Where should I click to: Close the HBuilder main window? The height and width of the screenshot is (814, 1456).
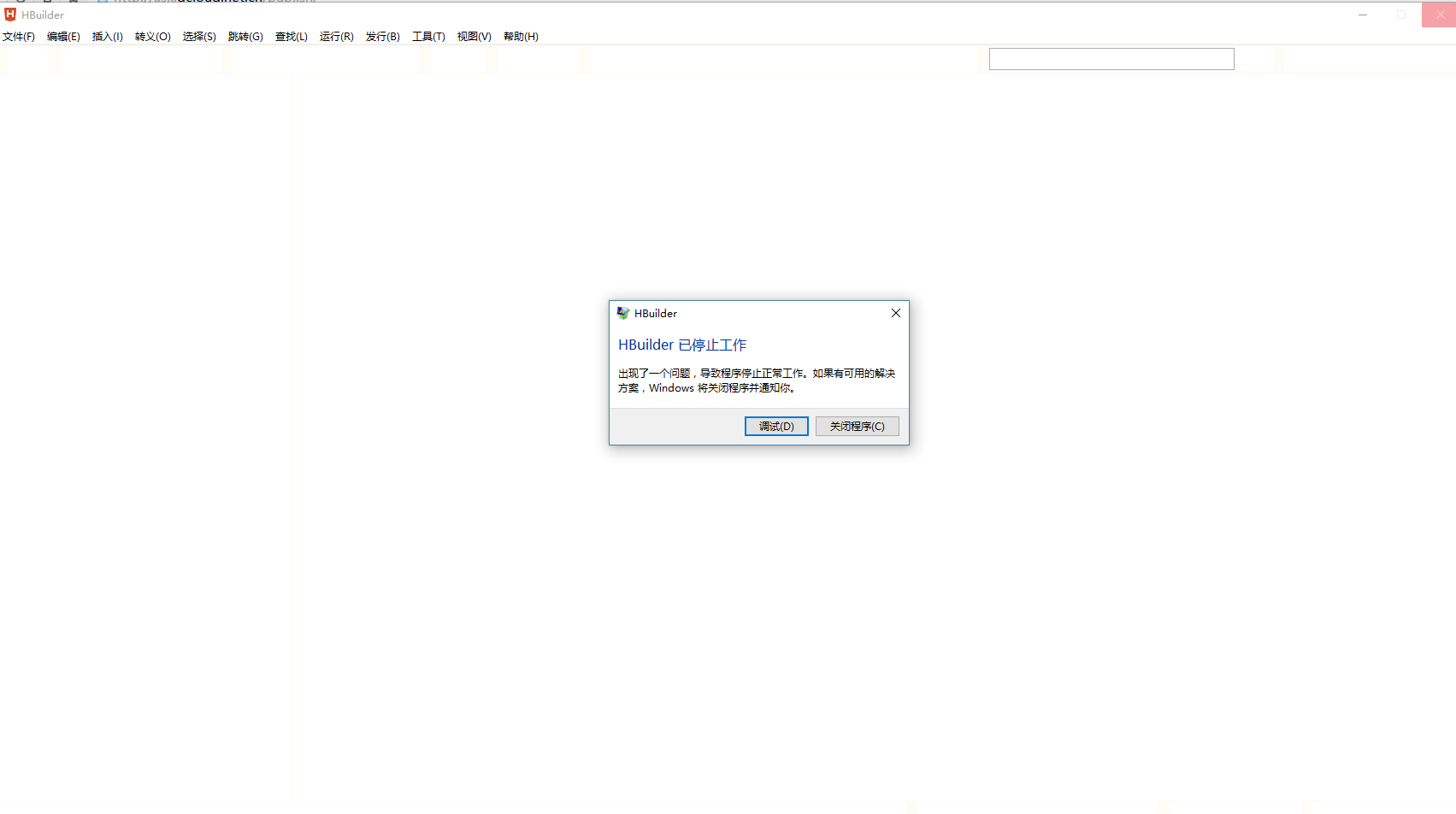coord(1439,15)
